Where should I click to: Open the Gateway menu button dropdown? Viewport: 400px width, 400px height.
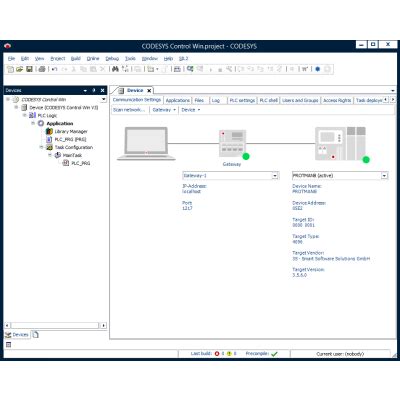click(164, 110)
